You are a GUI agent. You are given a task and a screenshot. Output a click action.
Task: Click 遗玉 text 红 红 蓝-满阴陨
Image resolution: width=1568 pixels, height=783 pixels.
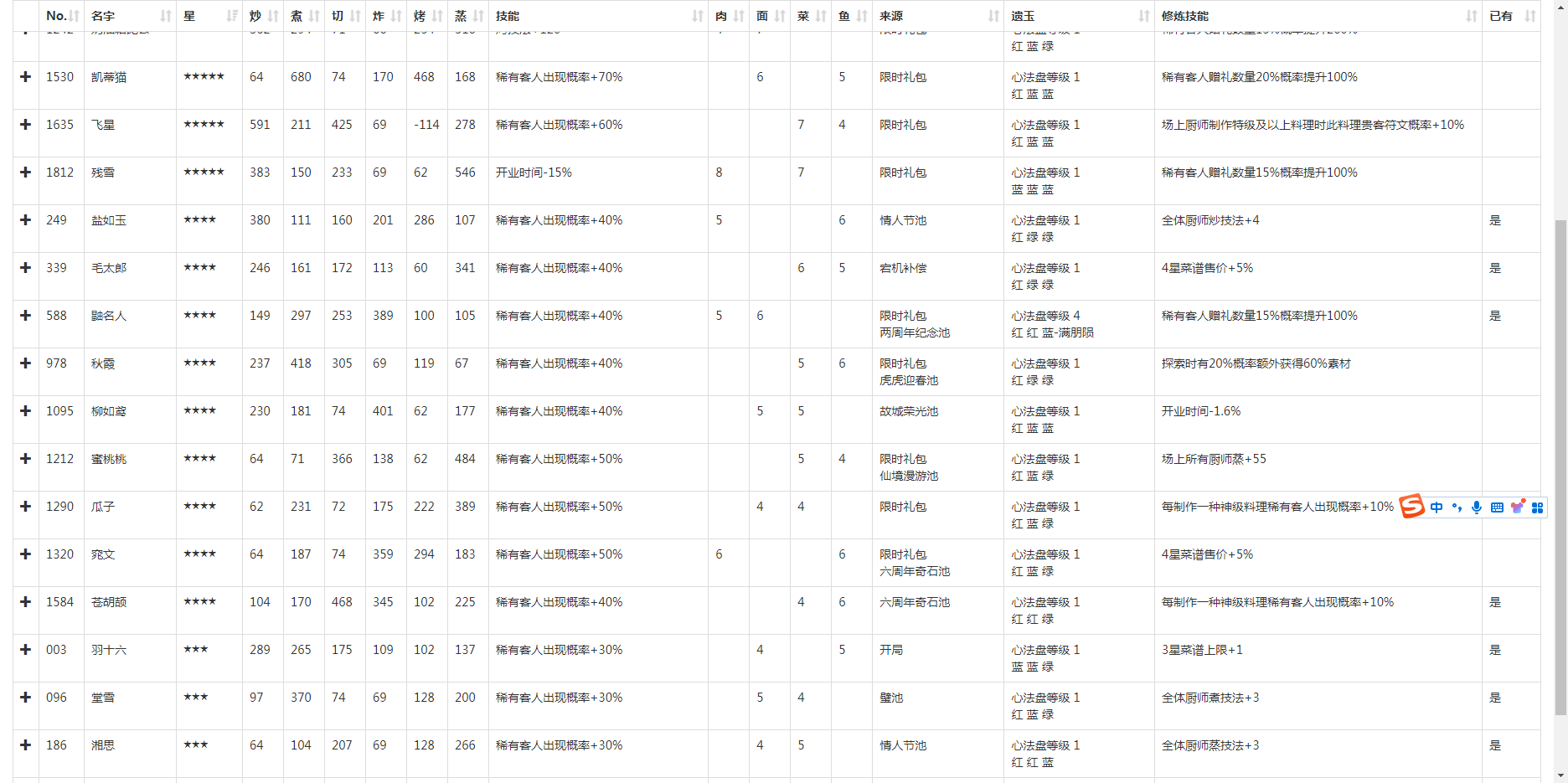1053,332
